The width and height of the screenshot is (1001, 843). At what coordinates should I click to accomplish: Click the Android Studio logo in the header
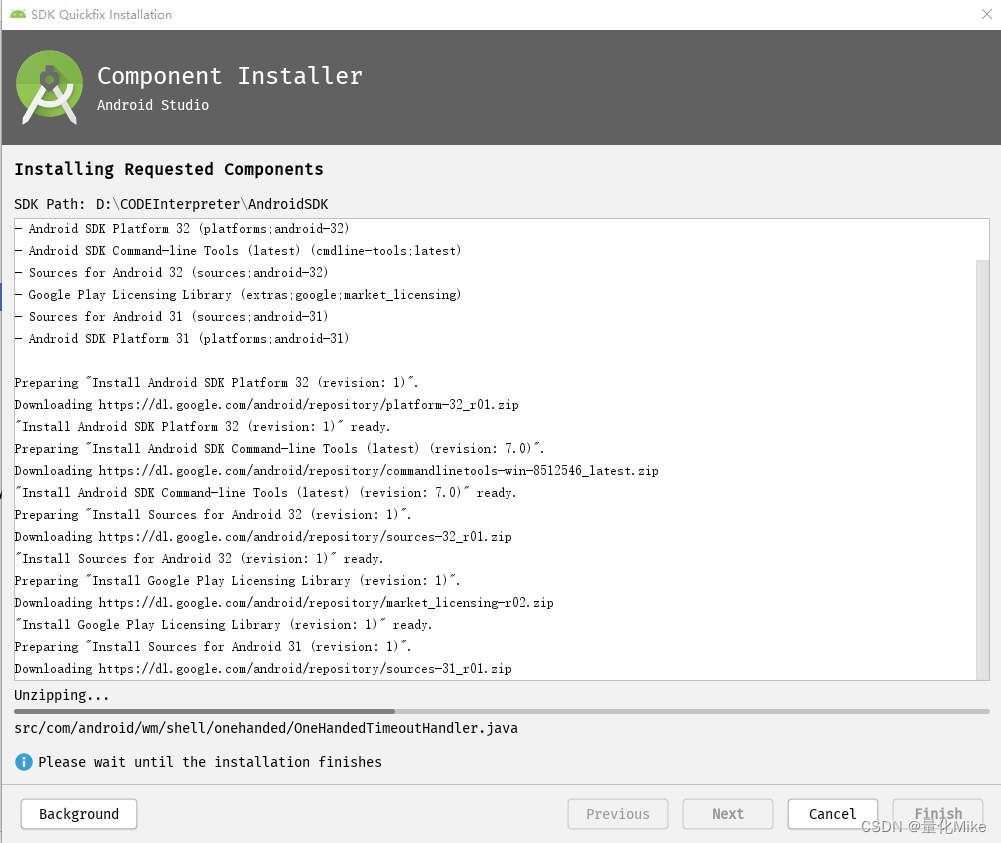49,87
